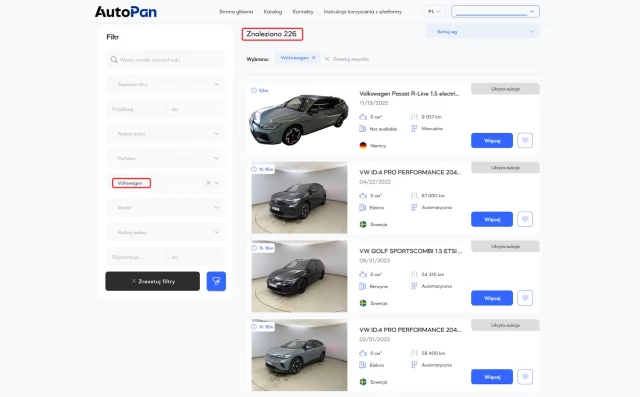
Task: Open the photo of ID.4 dated 04/22/2022
Action: tap(299, 198)
